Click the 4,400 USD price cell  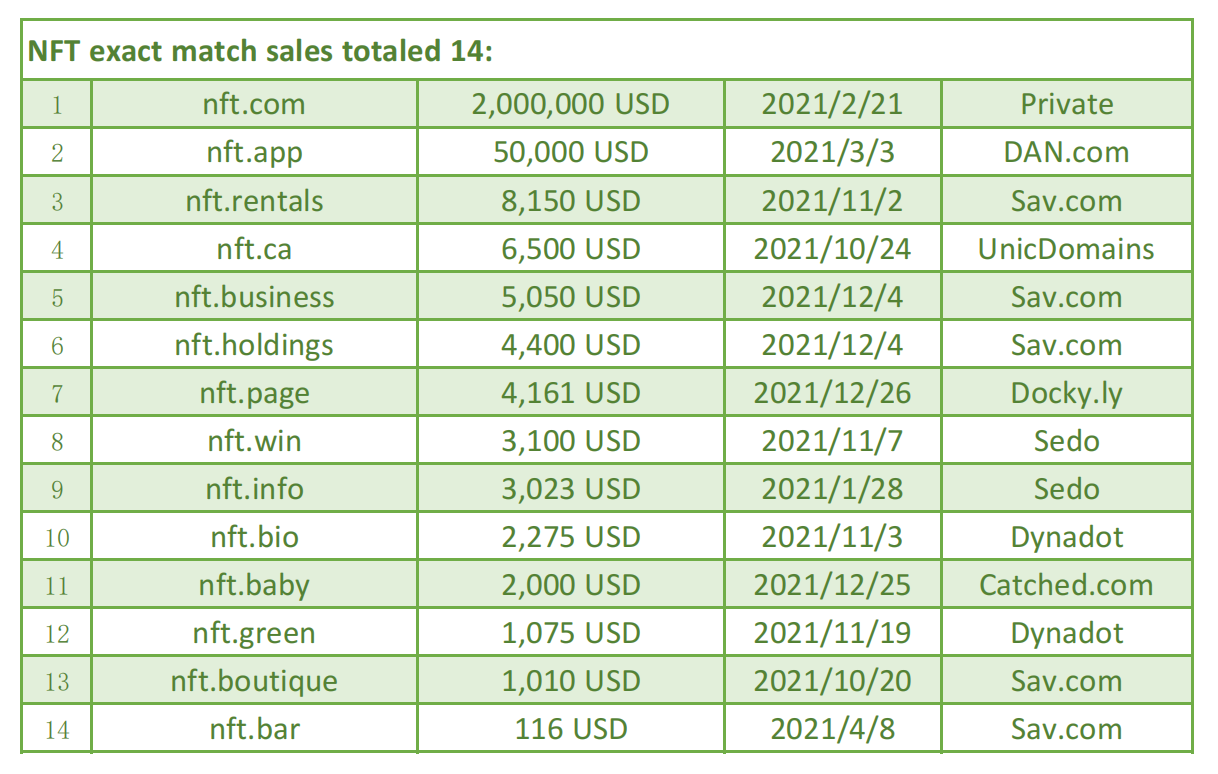570,344
